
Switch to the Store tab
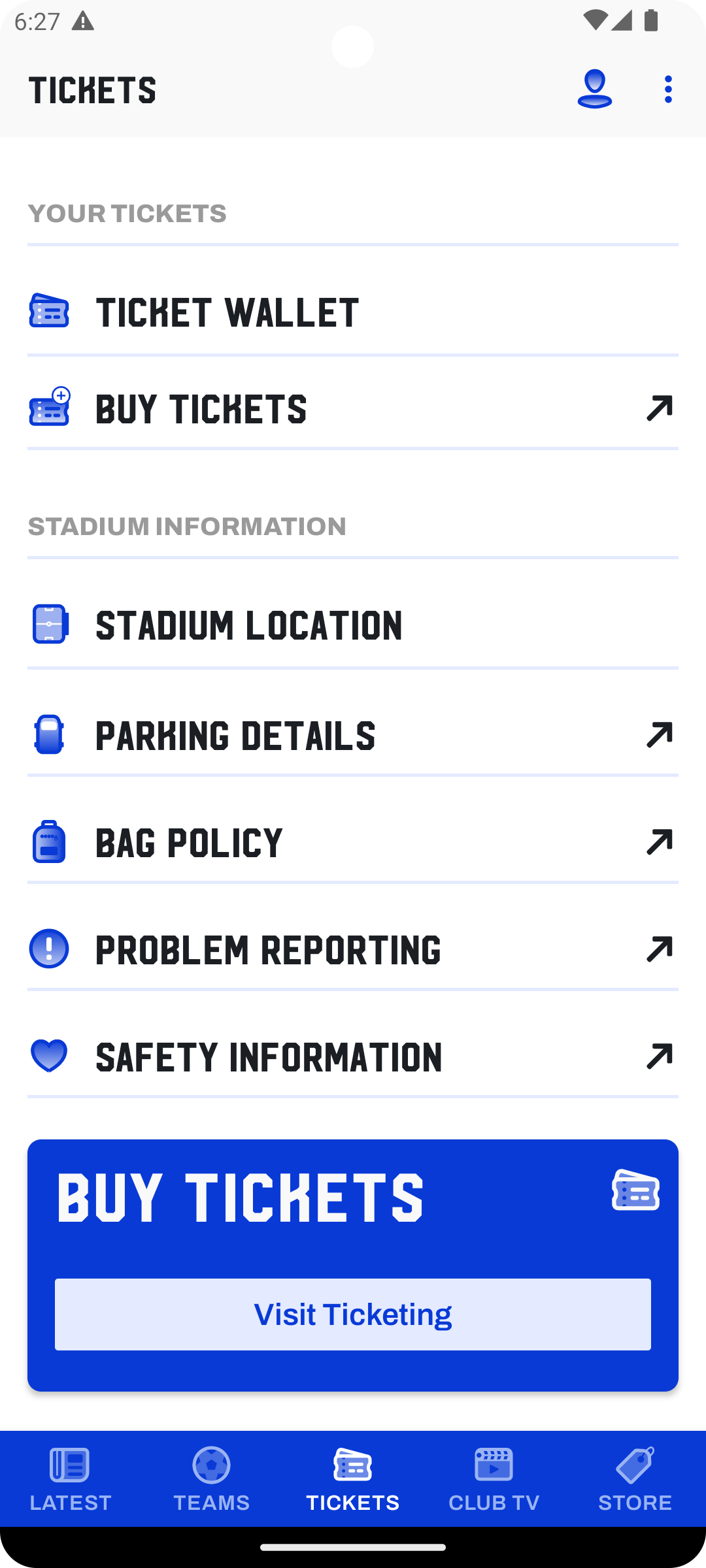coord(635,1479)
